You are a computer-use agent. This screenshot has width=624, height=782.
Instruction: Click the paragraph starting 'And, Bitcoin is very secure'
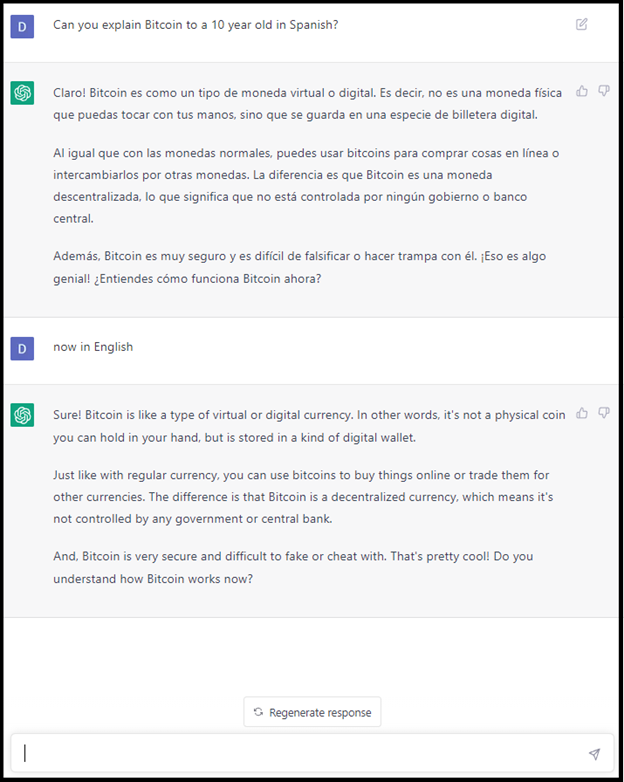pyautogui.click(x=293, y=568)
